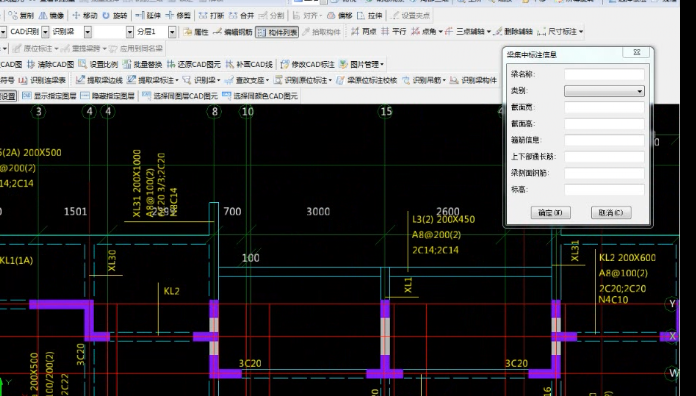Click the XL31 200X1000 vertical annotation

click(137, 183)
